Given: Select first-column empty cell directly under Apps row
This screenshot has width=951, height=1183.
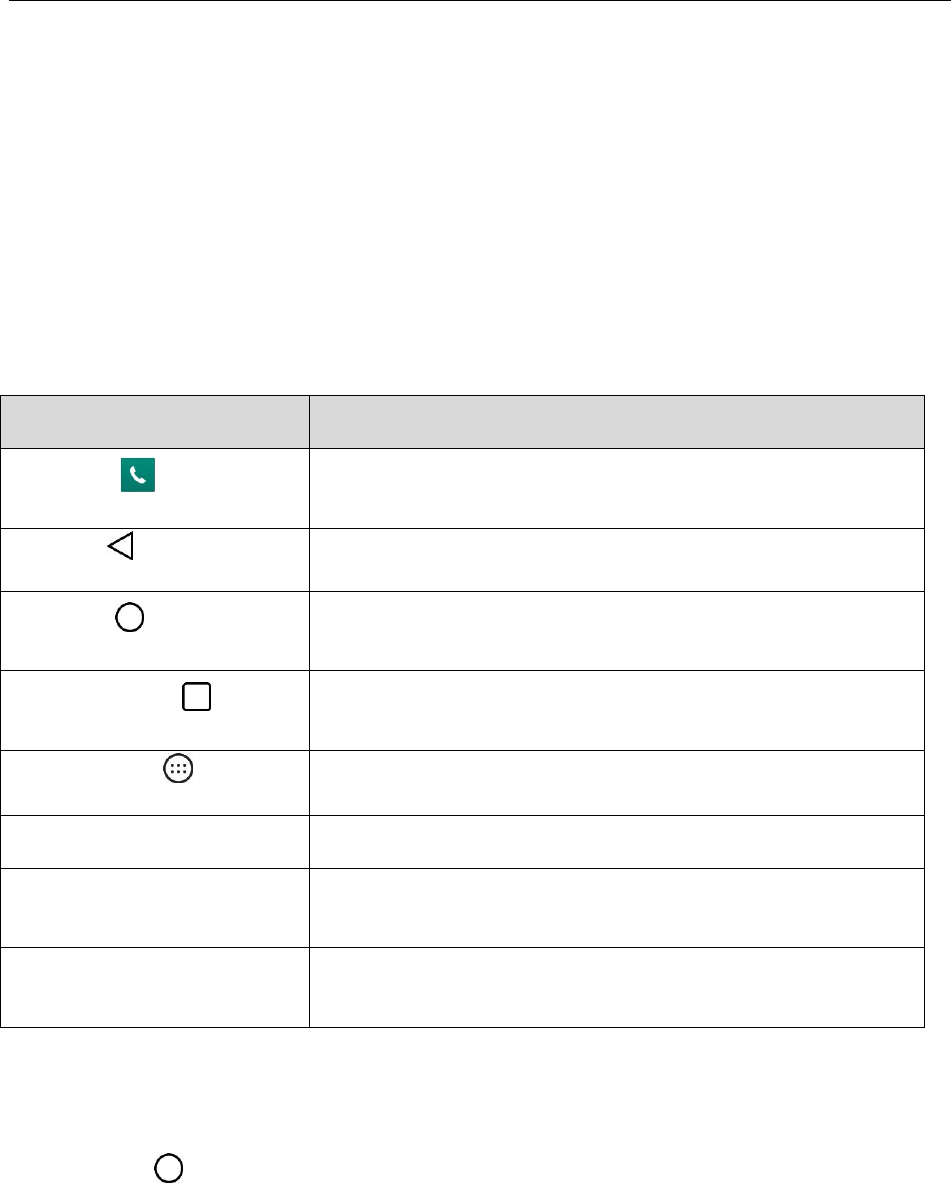Looking at the screenshot, I should click(155, 841).
